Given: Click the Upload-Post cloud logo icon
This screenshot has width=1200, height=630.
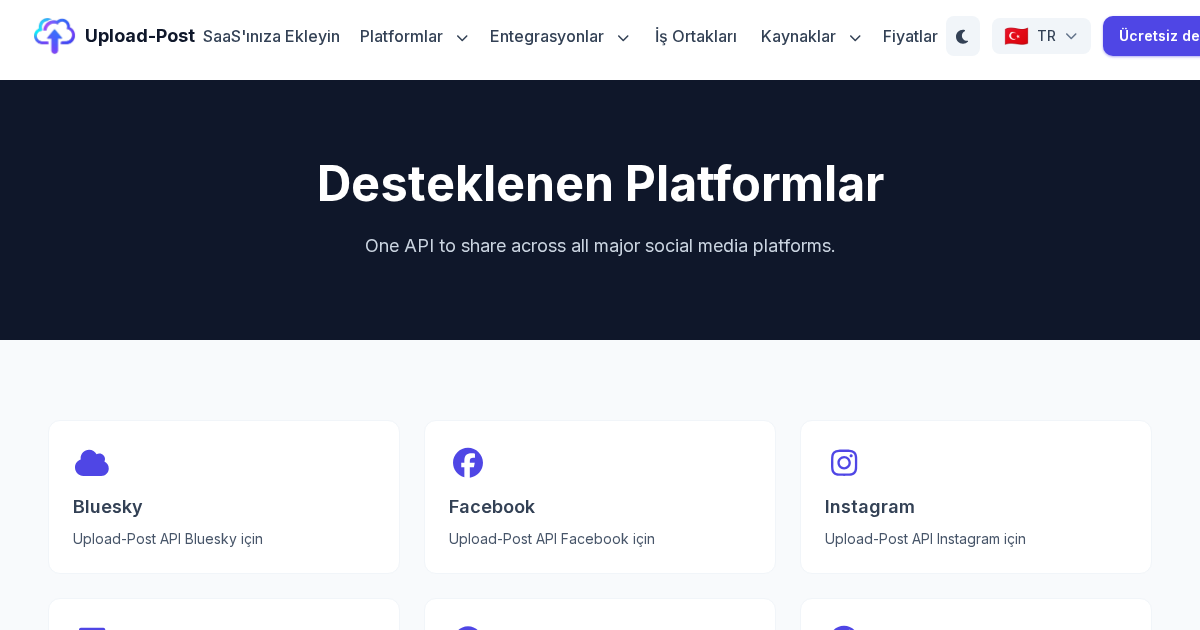Looking at the screenshot, I should [54, 36].
